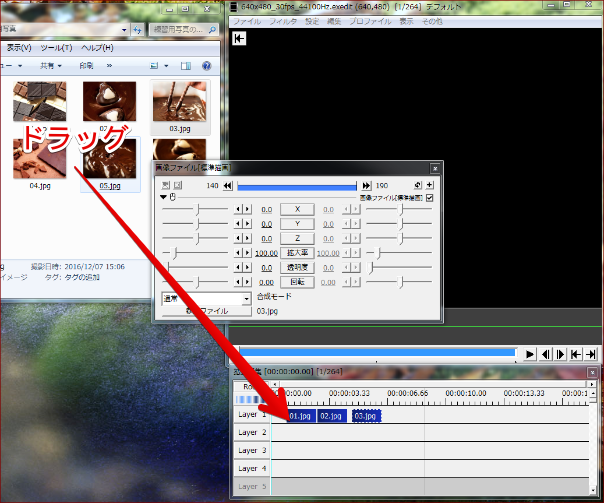Click the jump-to-start icon in the preview's top-left corner
The width and height of the screenshot is (604, 503).
click(x=239, y=39)
